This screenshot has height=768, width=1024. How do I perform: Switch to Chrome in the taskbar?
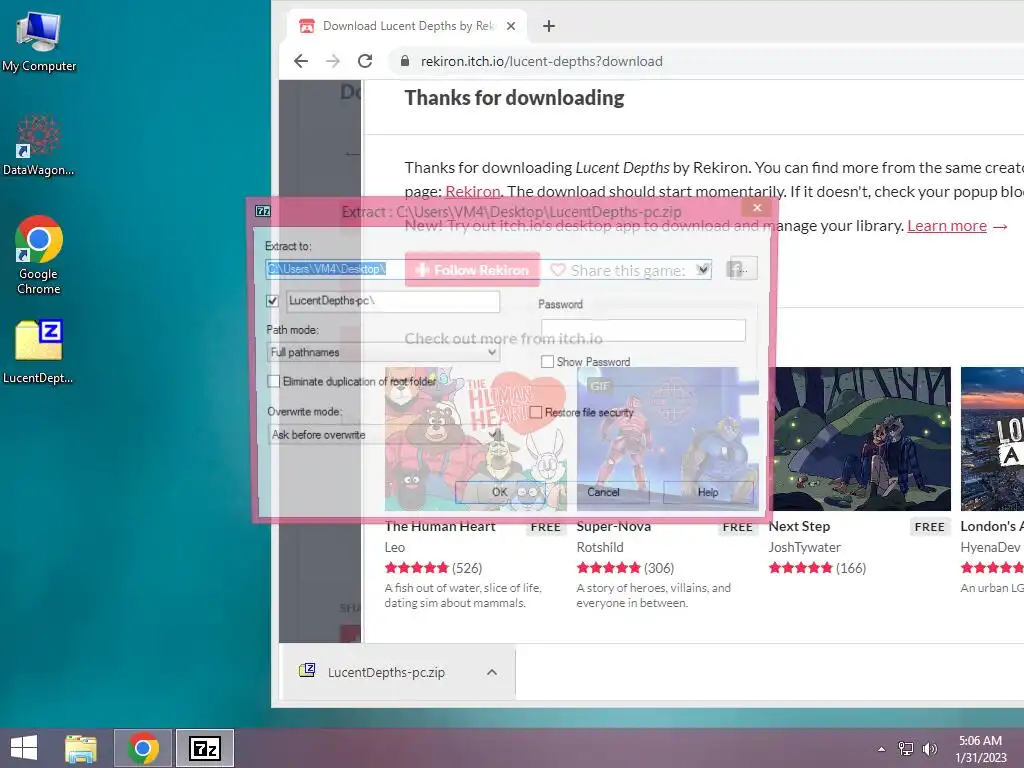tap(143, 748)
